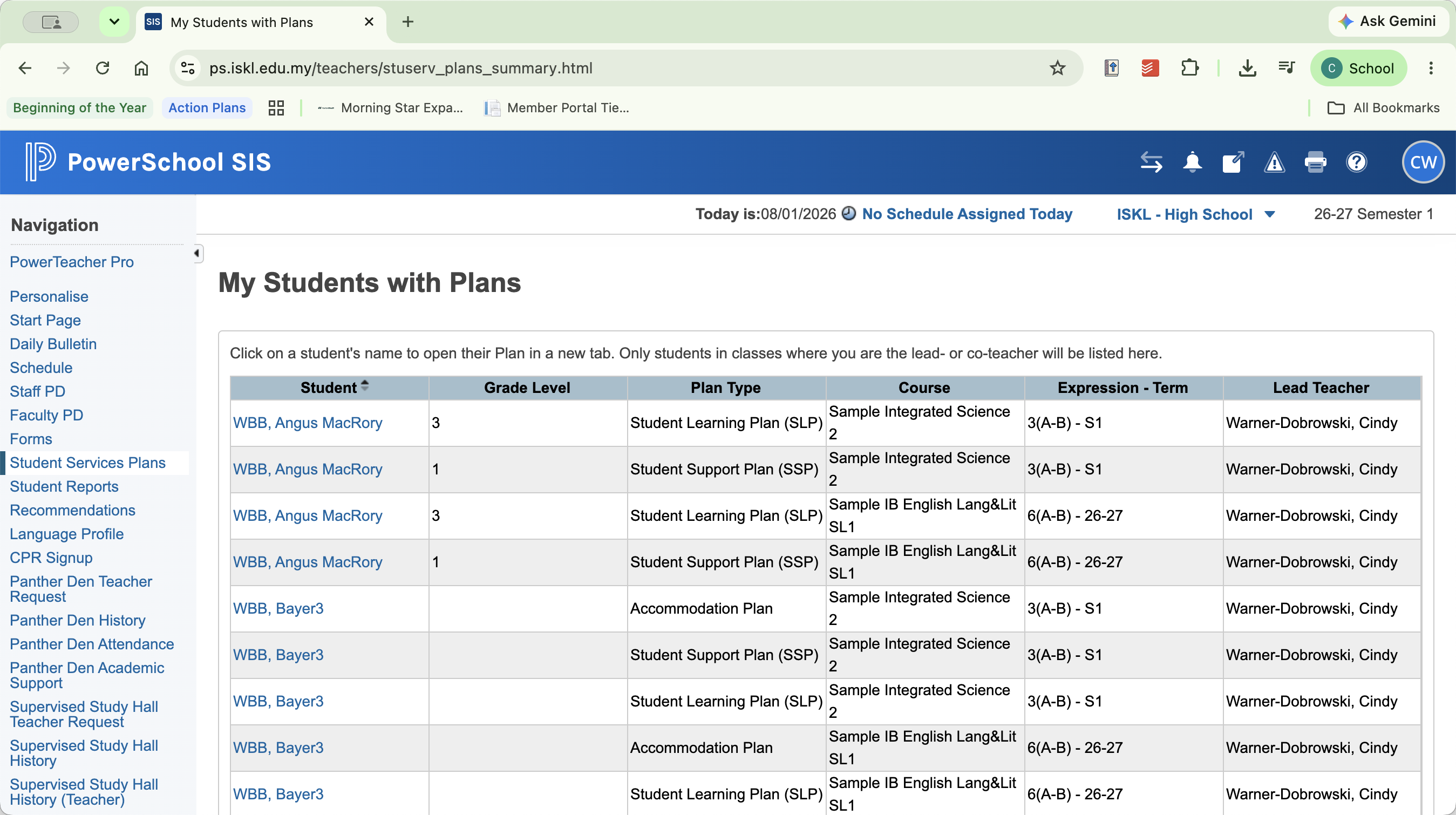Click the Grade Level column header
Screen dimensions: 1456x815
coord(527,388)
